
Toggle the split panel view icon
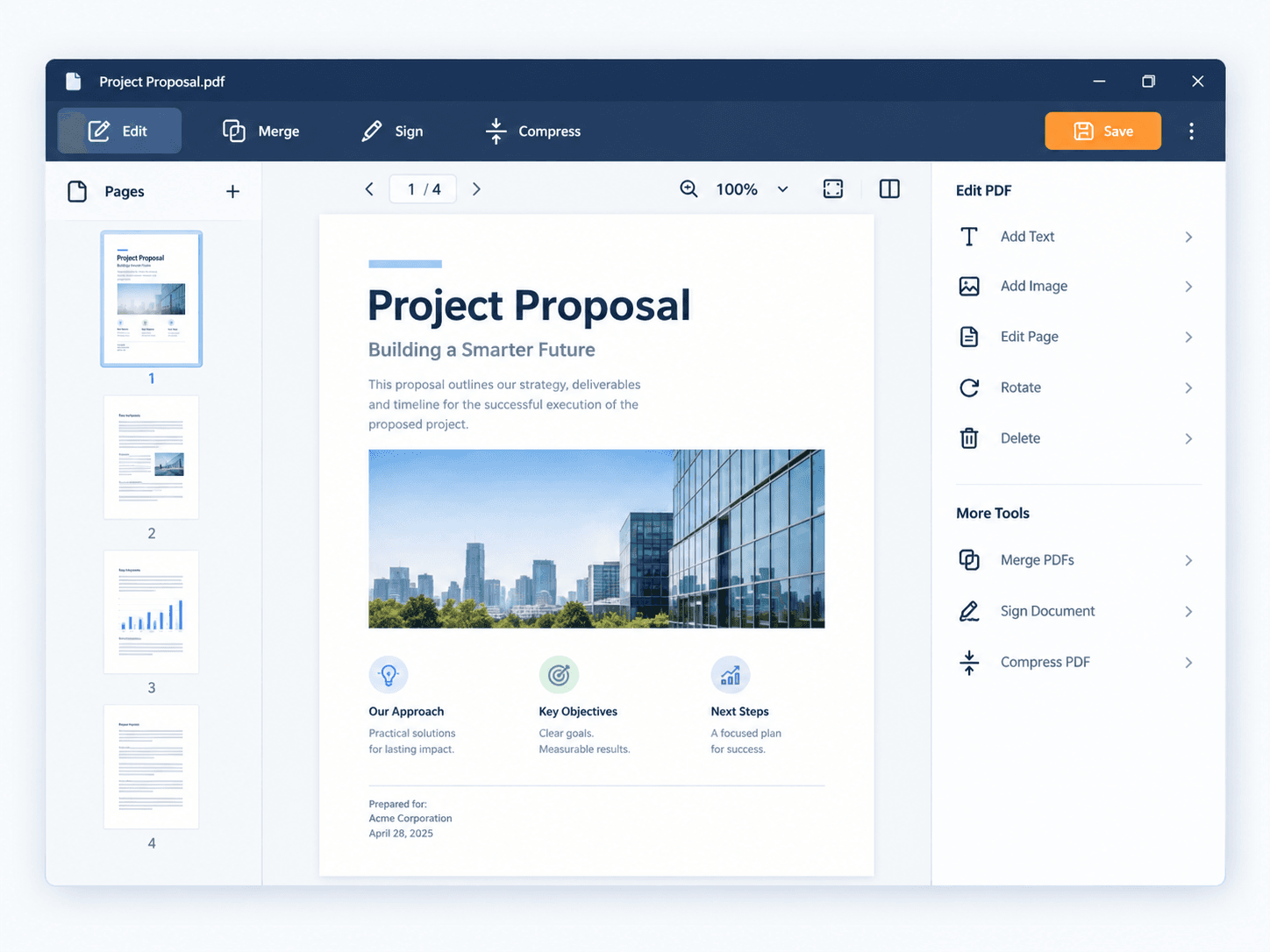click(x=889, y=189)
